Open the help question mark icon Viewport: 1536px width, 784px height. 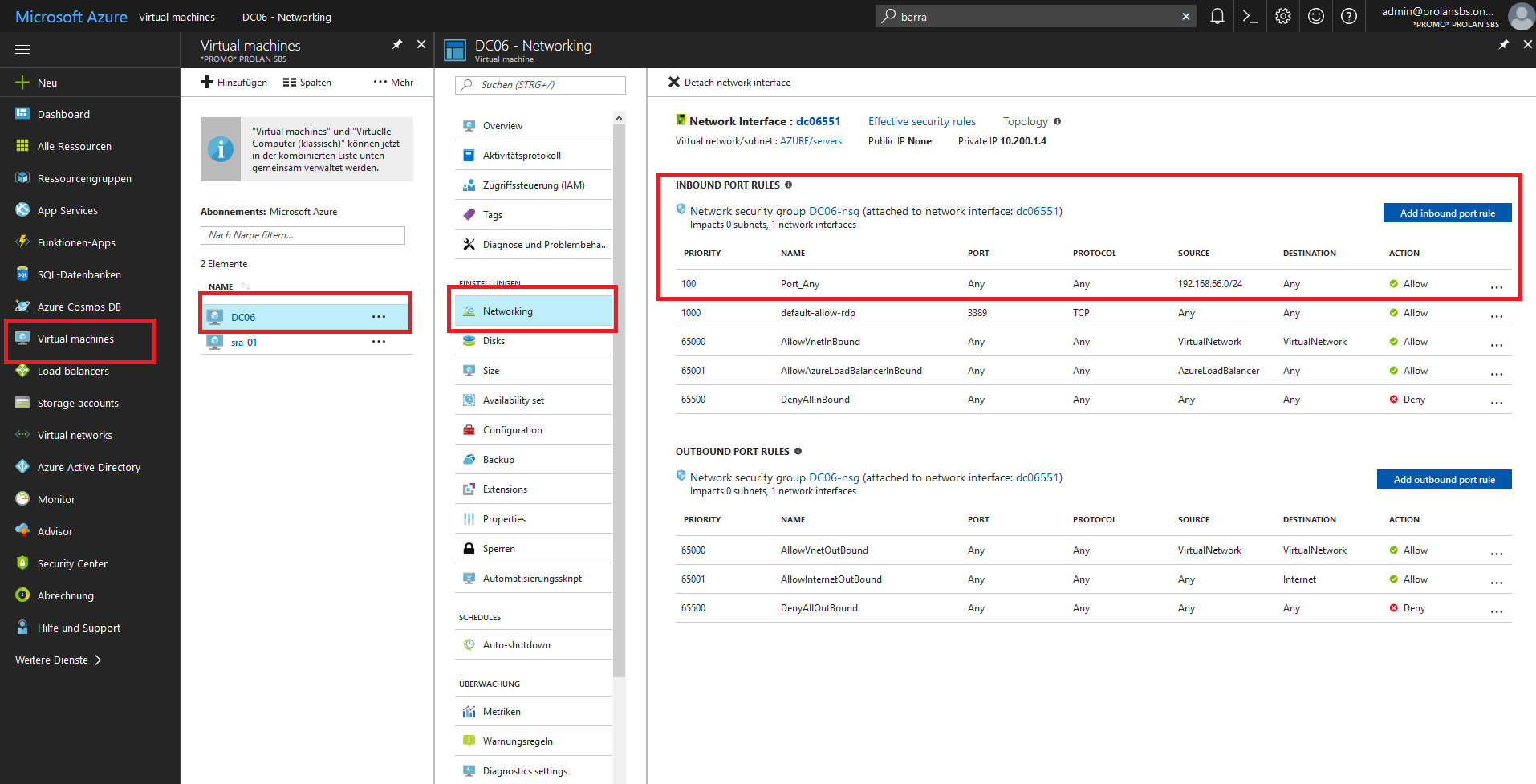pyautogui.click(x=1348, y=16)
